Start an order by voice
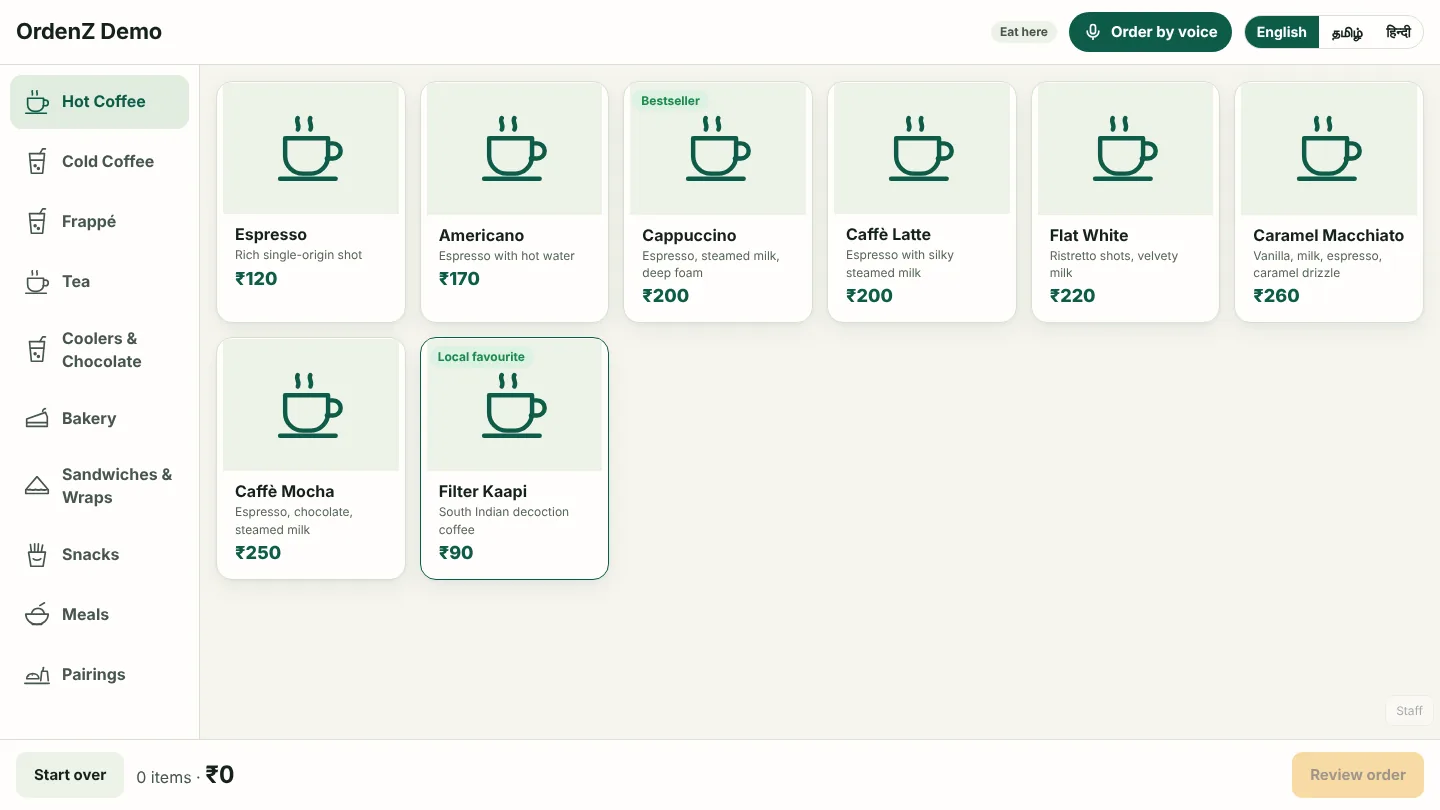This screenshot has width=1440, height=810. tap(1150, 32)
